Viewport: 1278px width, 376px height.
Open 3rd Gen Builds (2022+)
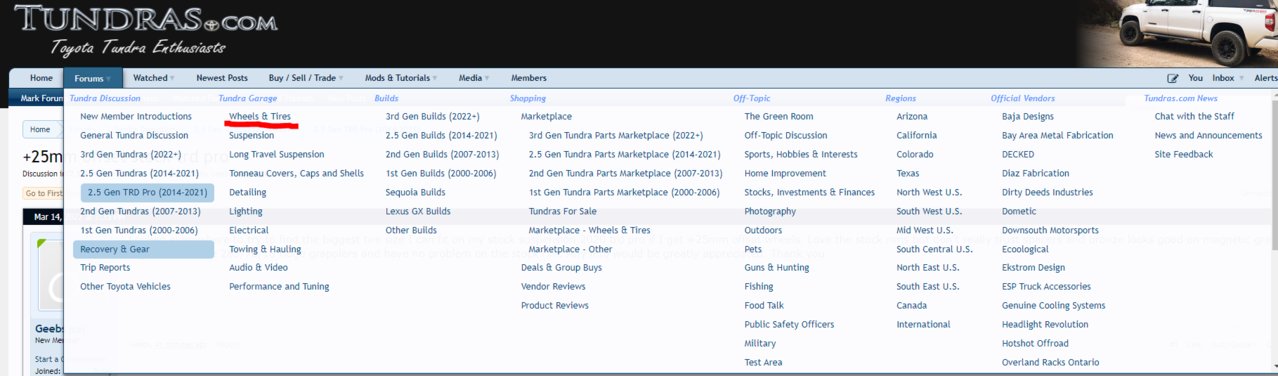pos(433,116)
